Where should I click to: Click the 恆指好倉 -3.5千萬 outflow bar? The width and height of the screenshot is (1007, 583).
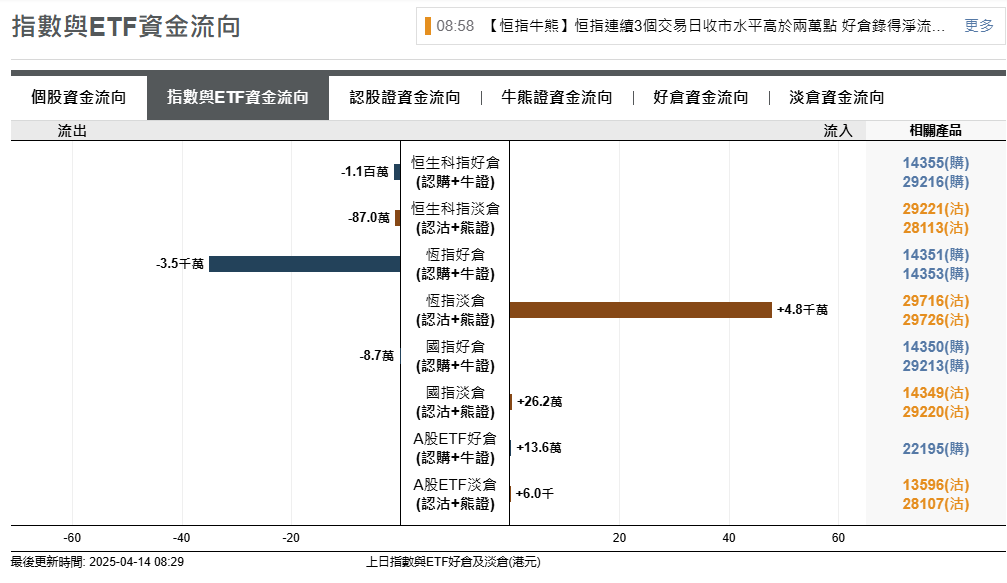coord(304,264)
